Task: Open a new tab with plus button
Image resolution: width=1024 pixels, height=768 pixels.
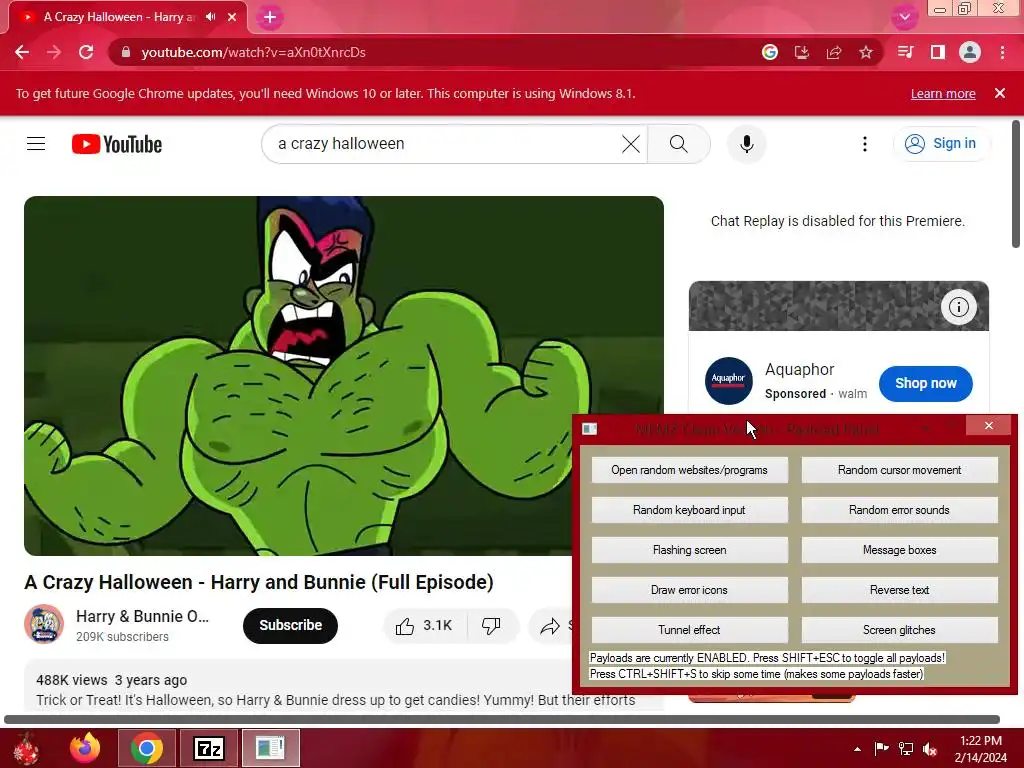Action: click(x=270, y=17)
